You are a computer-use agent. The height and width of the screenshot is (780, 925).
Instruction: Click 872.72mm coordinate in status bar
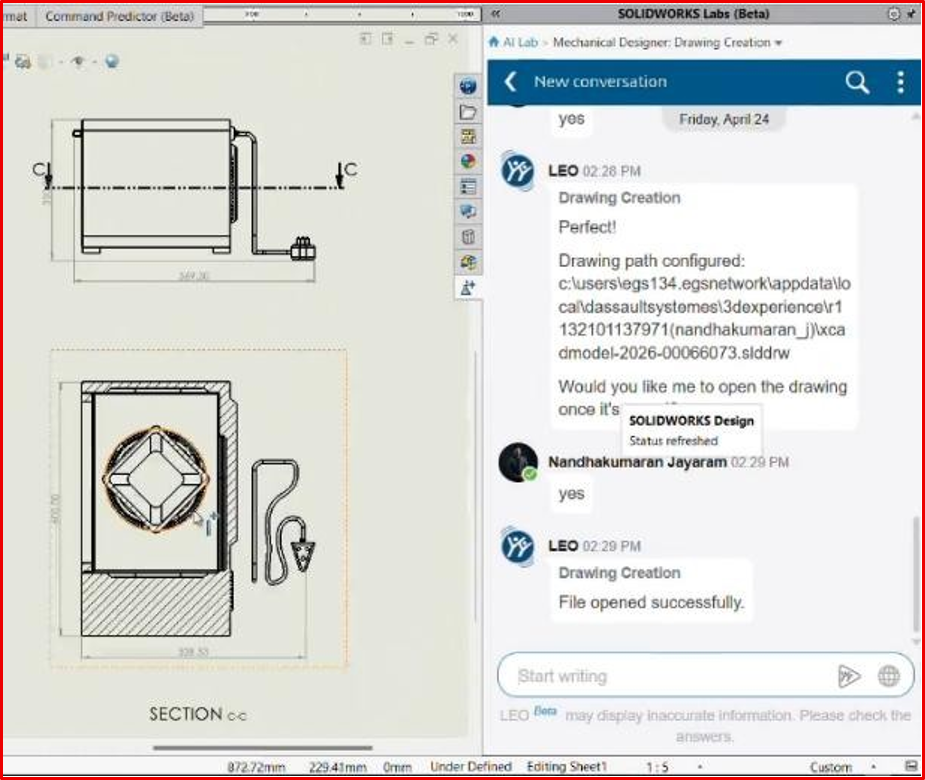256,767
